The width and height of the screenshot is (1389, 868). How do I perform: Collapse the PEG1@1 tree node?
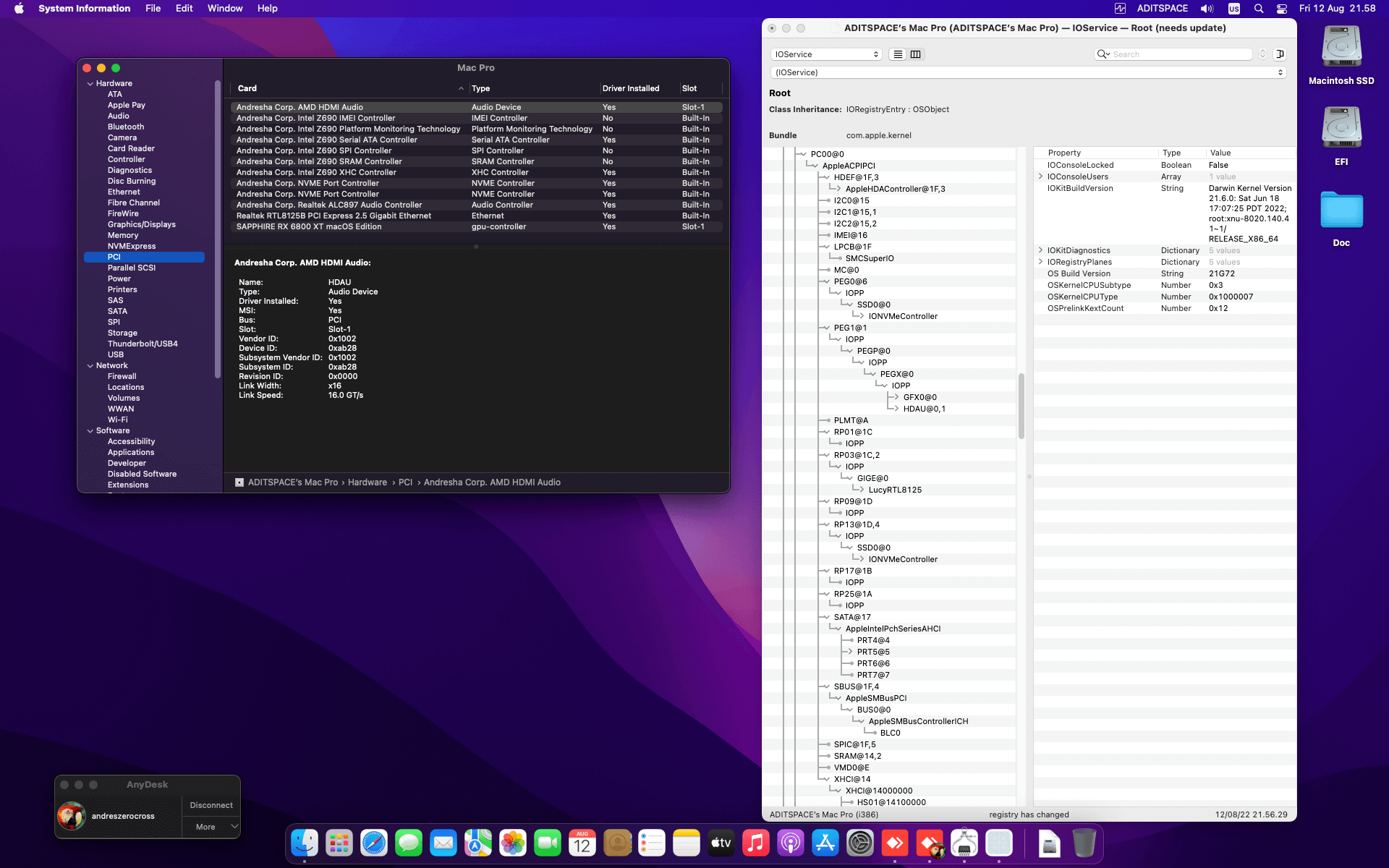pos(825,328)
